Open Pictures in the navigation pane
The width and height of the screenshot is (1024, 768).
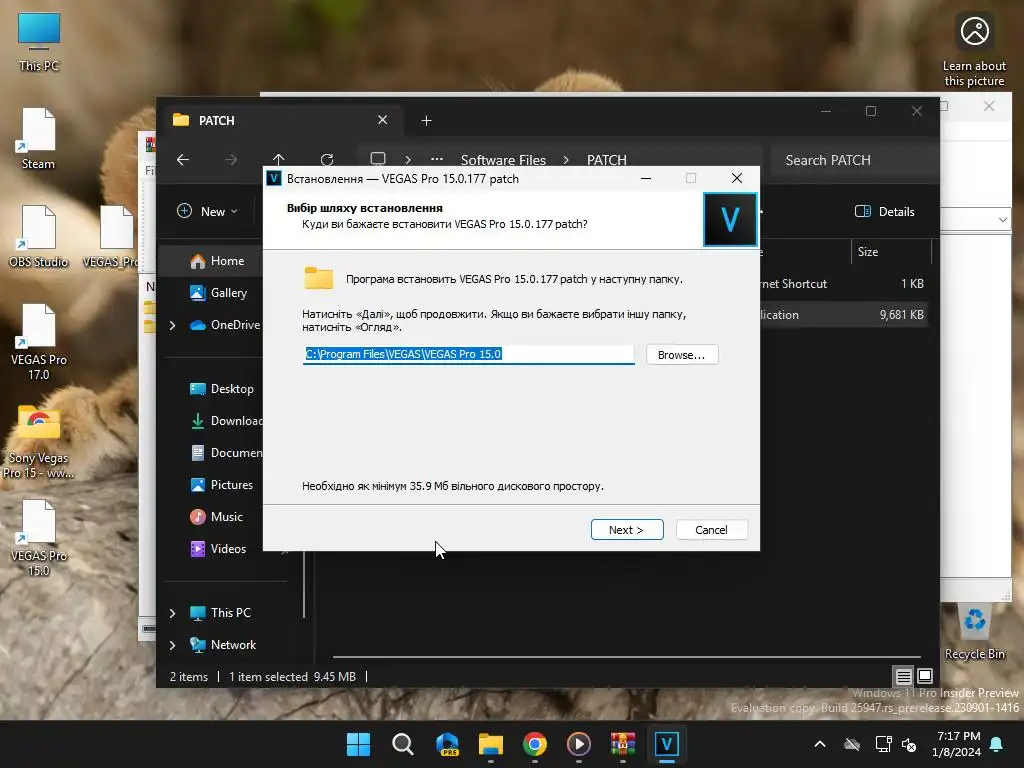pos(222,485)
